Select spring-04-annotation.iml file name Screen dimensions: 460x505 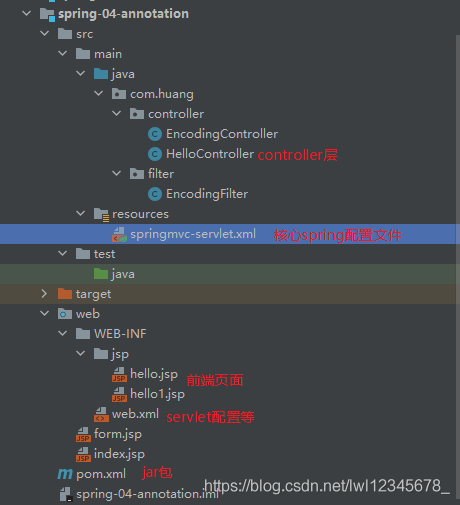click(x=147, y=494)
